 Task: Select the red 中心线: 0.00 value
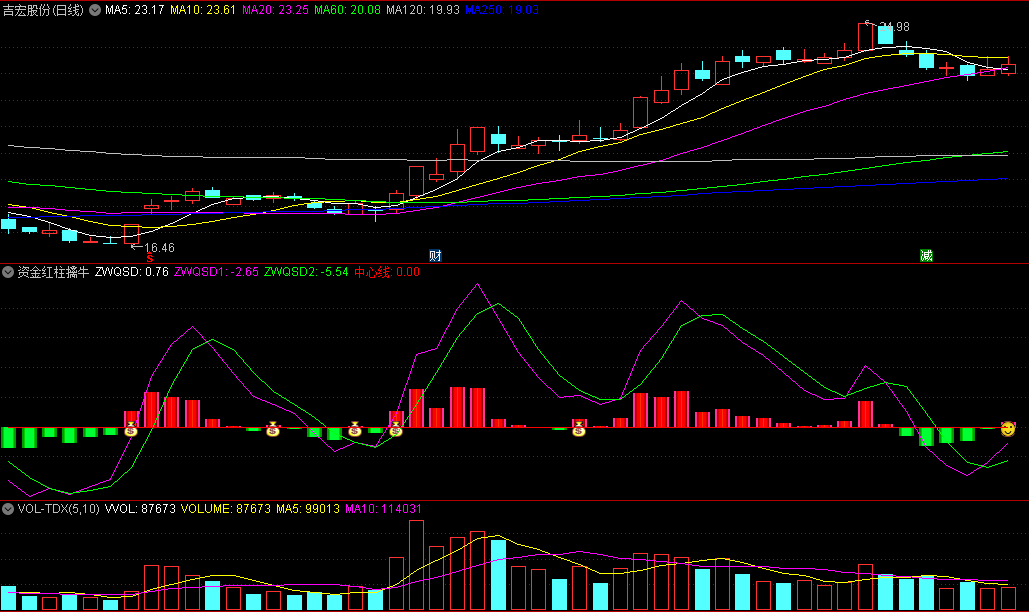(387, 272)
